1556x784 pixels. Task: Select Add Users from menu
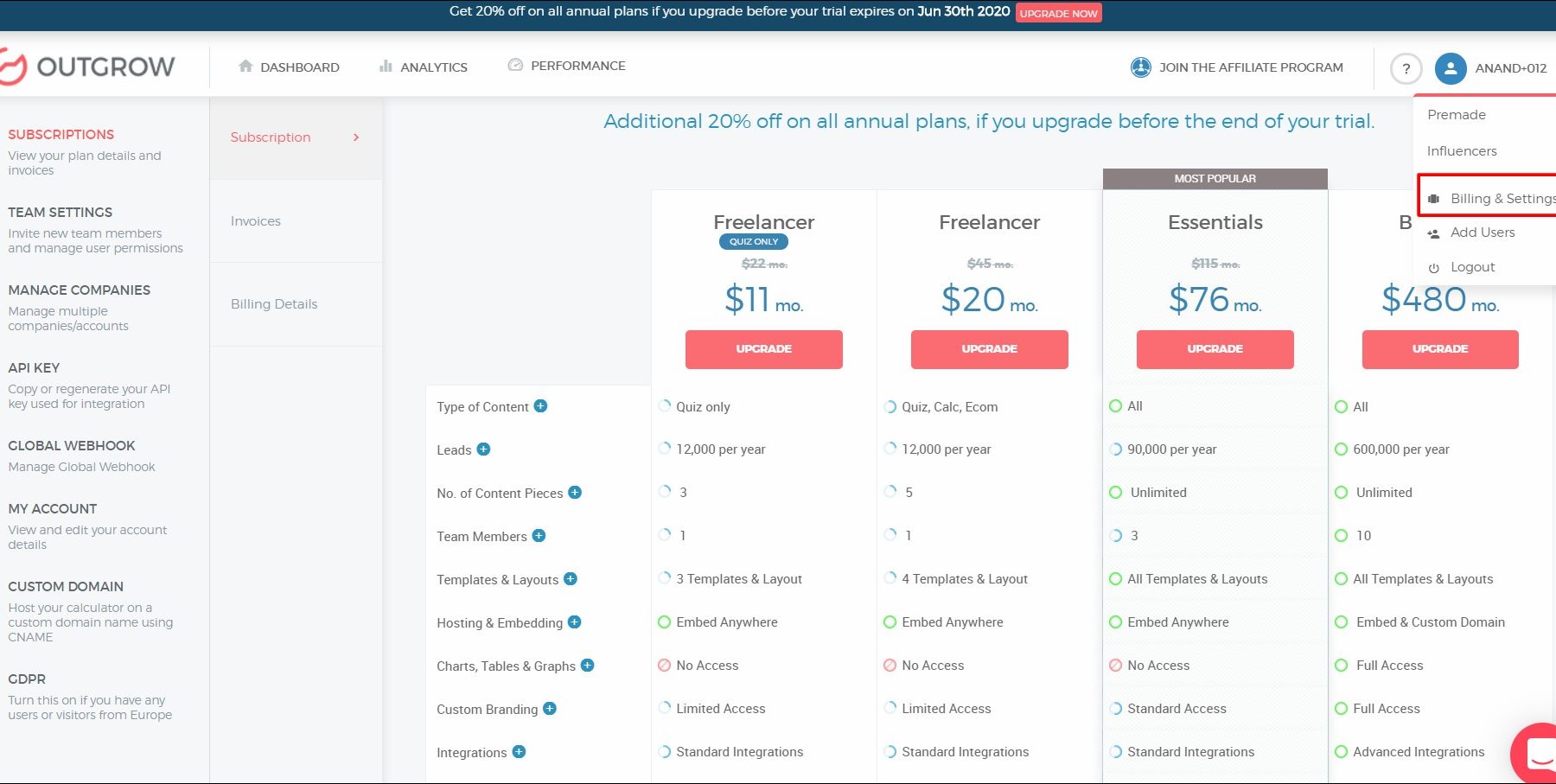1482,233
